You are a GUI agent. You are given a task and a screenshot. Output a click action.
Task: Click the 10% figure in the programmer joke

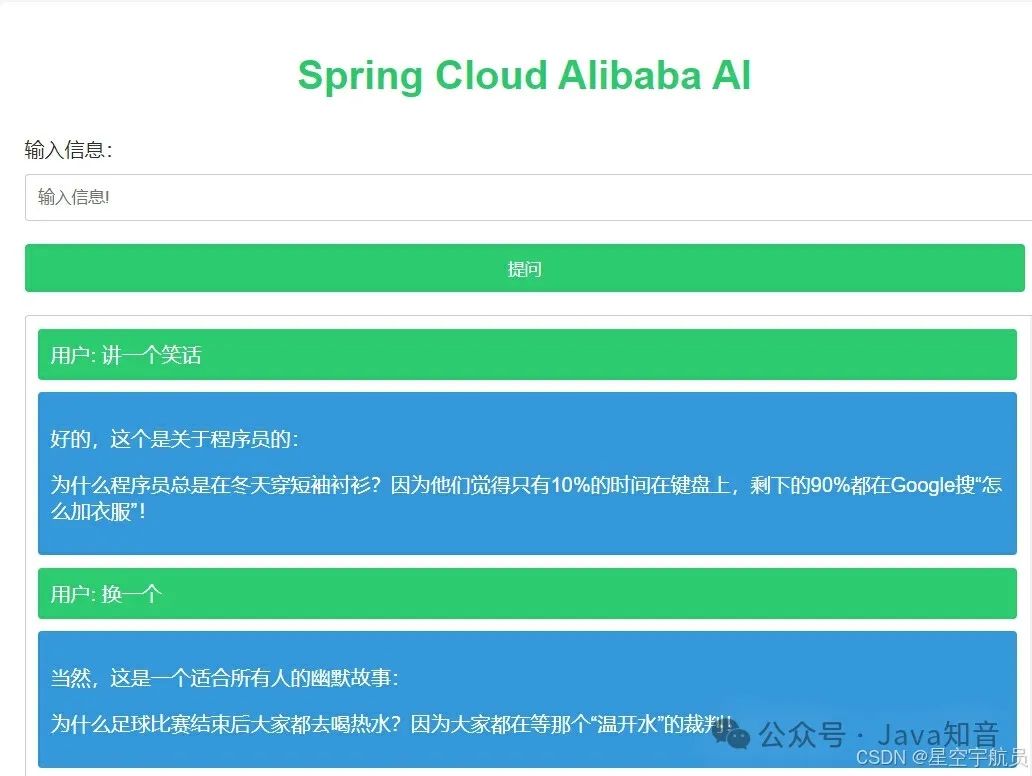pyautogui.click(x=571, y=485)
